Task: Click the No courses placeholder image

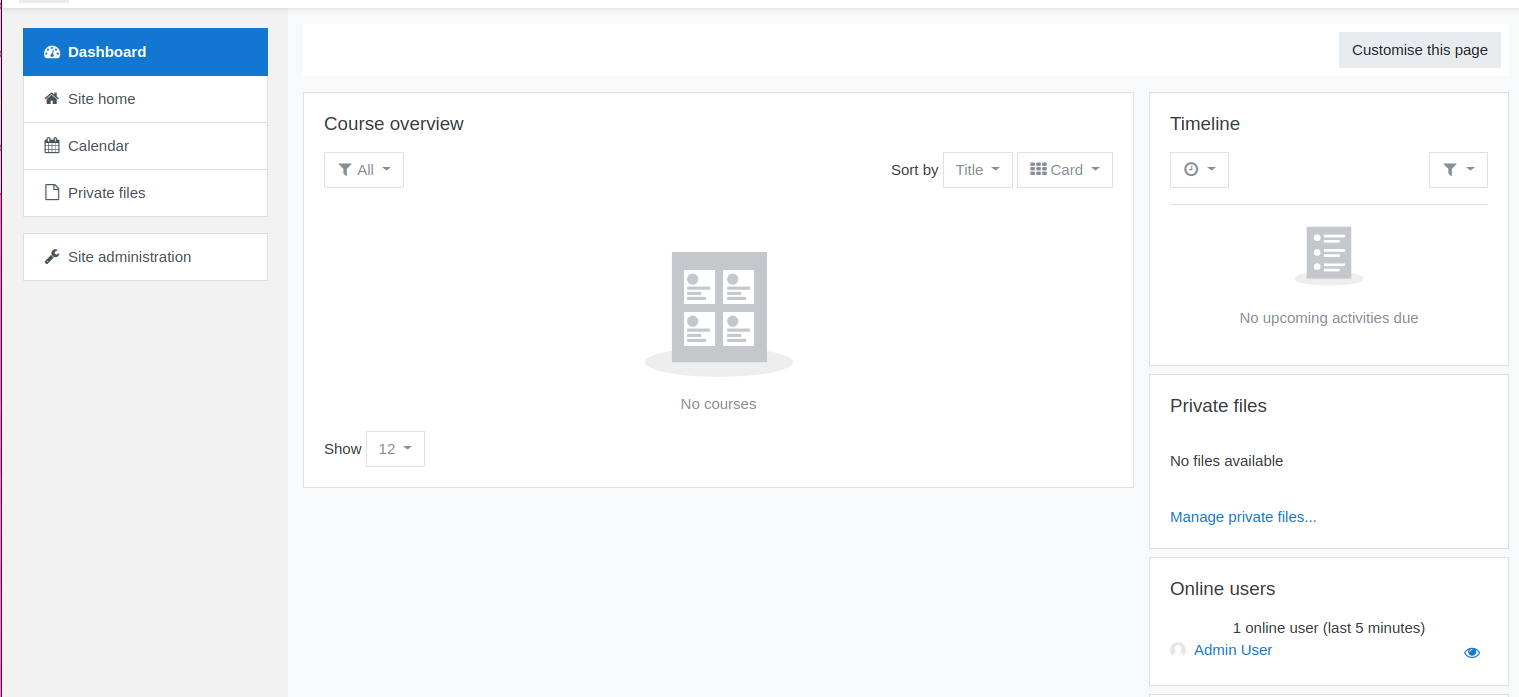Action: coord(719,314)
